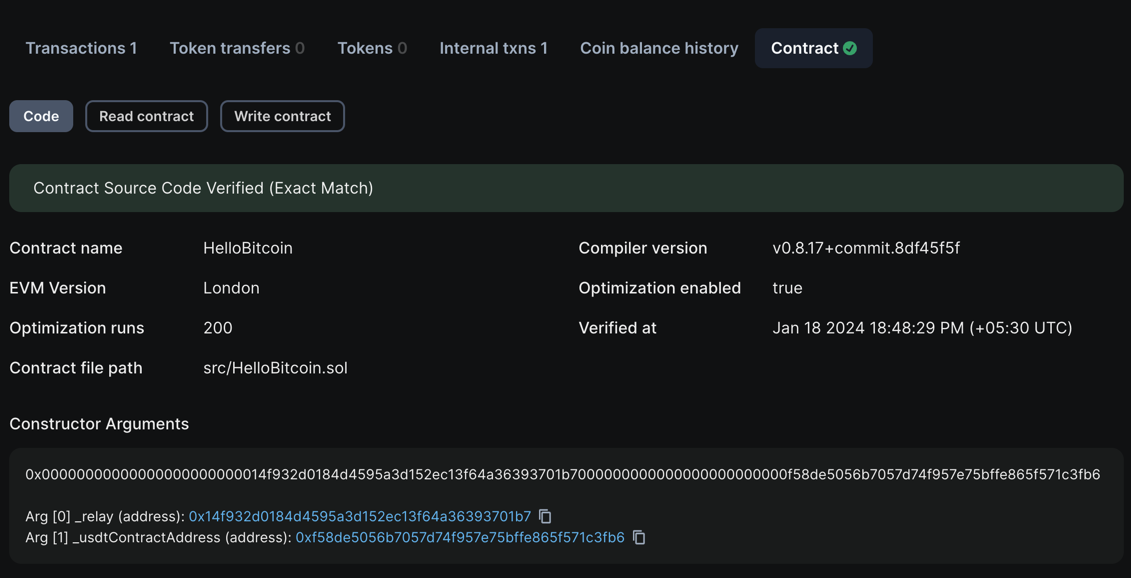The width and height of the screenshot is (1131, 578).
Task: Click the compiler version v0.8.17 value
Action: click(868, 247)
